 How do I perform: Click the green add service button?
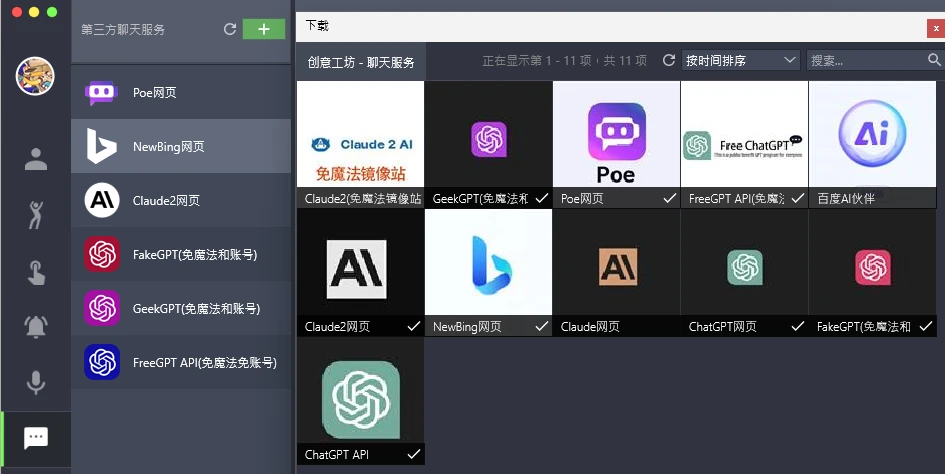pyautogui.click(x=264, y=30)
